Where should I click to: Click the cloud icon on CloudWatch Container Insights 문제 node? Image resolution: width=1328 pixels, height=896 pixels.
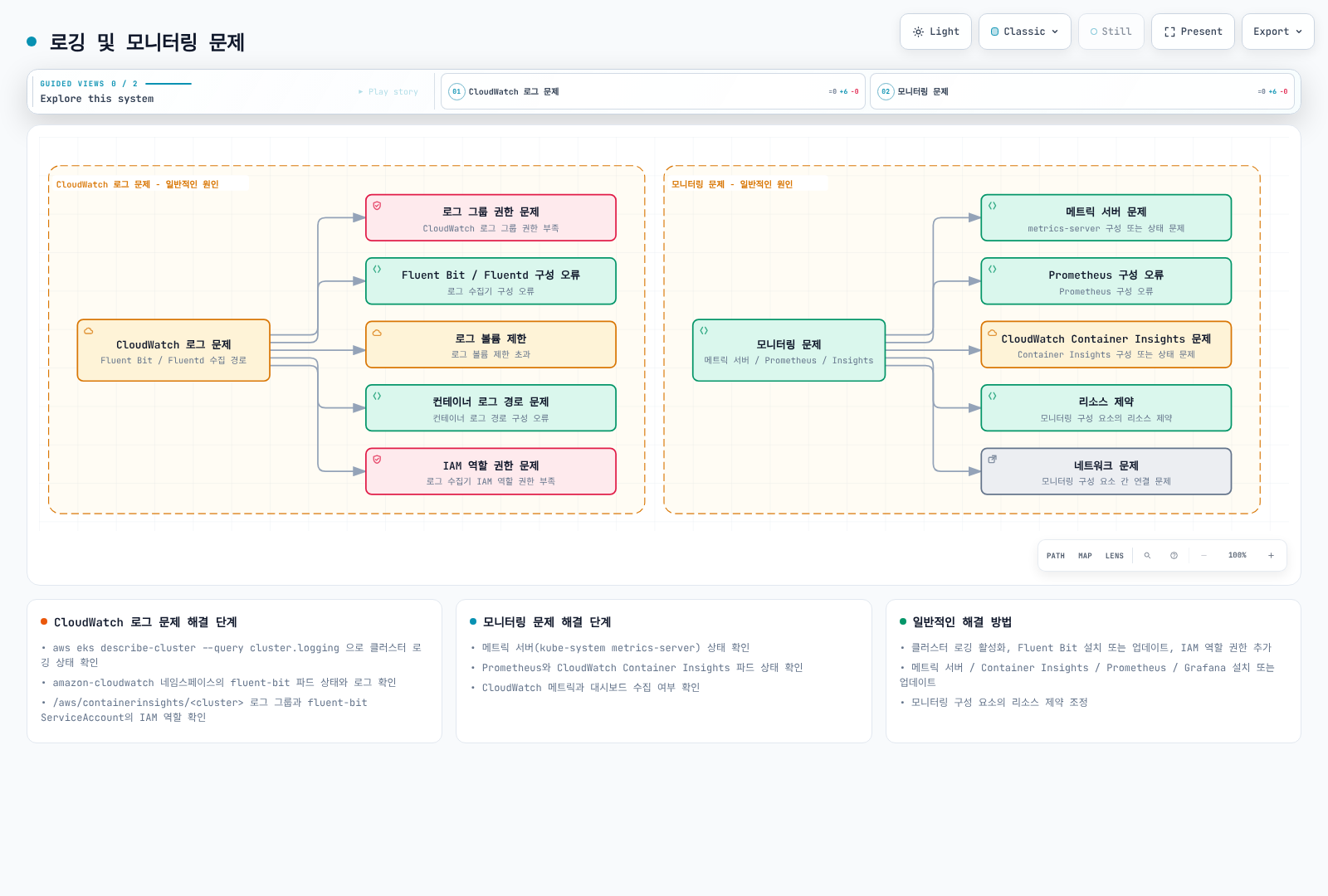pos(992,333)
